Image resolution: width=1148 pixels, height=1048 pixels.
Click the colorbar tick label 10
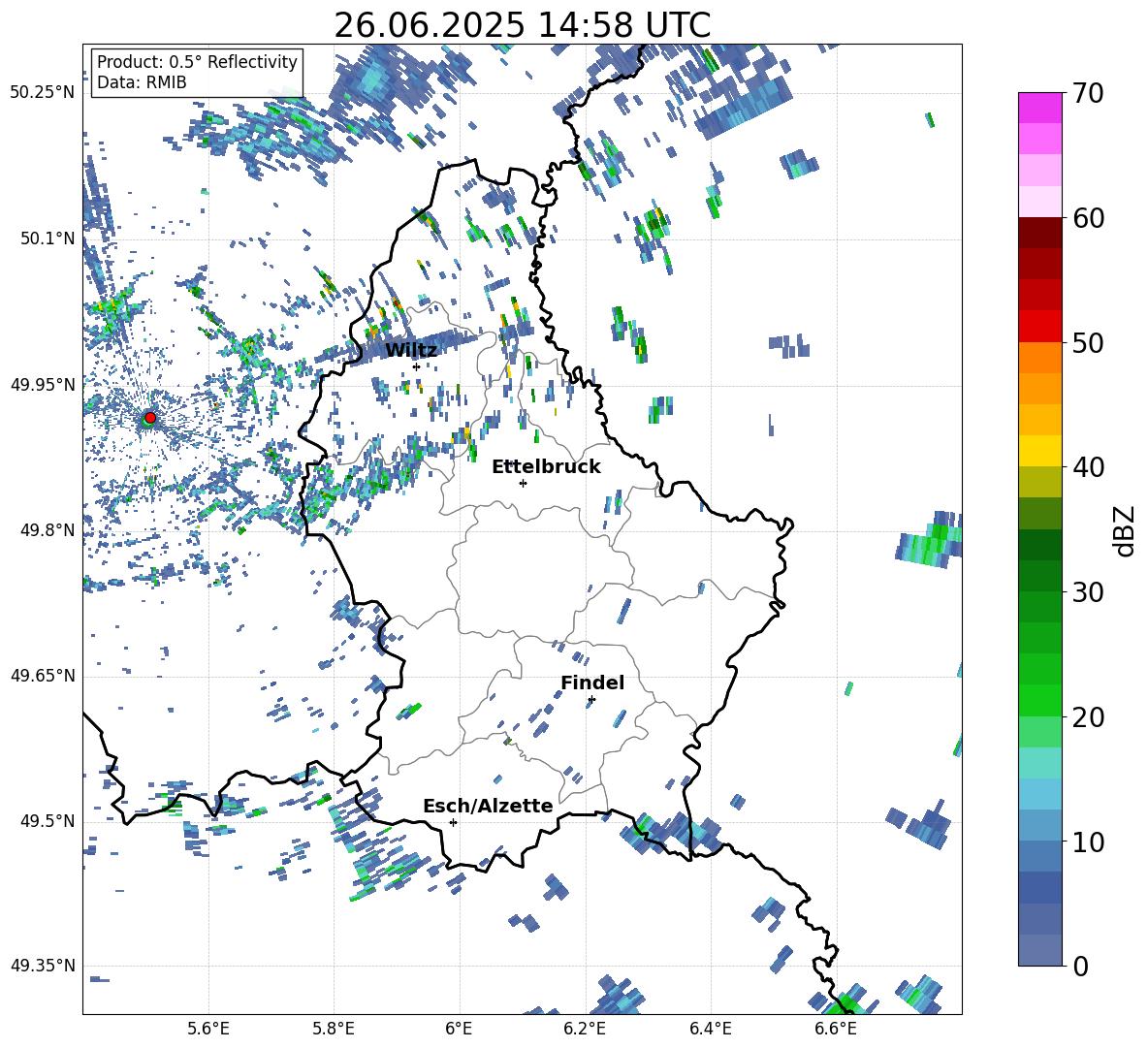pyautogui.click(x=1088, y=842)
